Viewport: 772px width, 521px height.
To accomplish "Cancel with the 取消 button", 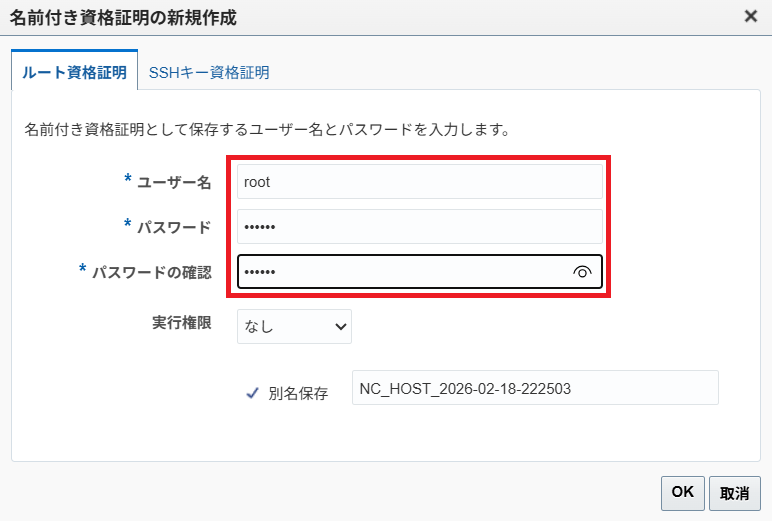I will pyautogui.click(x=735, y=493).
